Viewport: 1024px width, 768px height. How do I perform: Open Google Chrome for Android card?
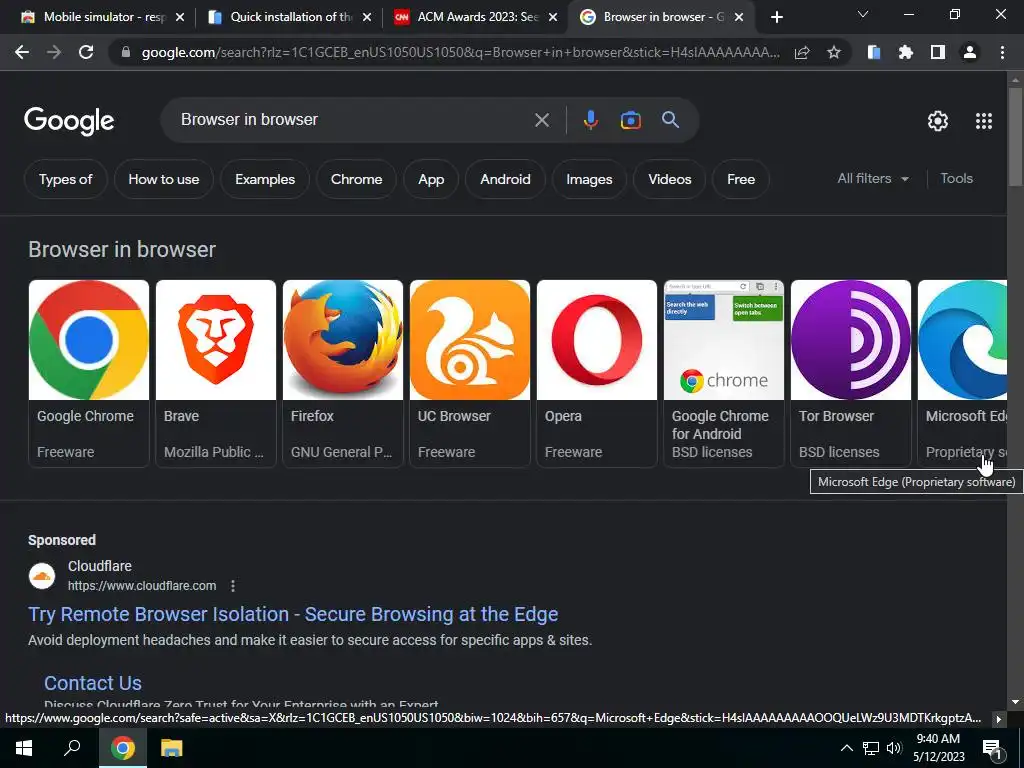pos(724,374)
